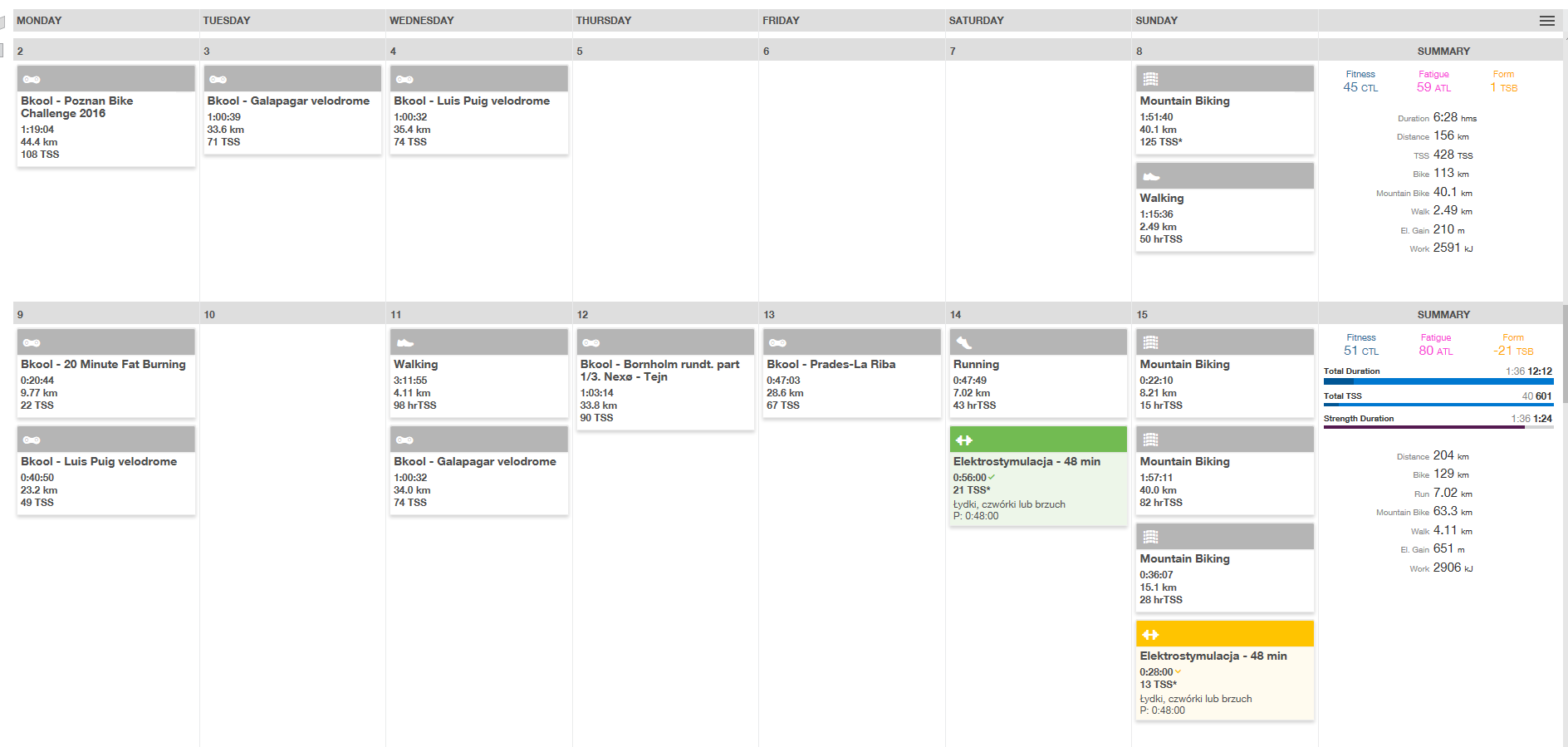Click the Fatigue 80 ATL value
The height and width of the screenshot is (747, 1568).
click(1435, 351)
